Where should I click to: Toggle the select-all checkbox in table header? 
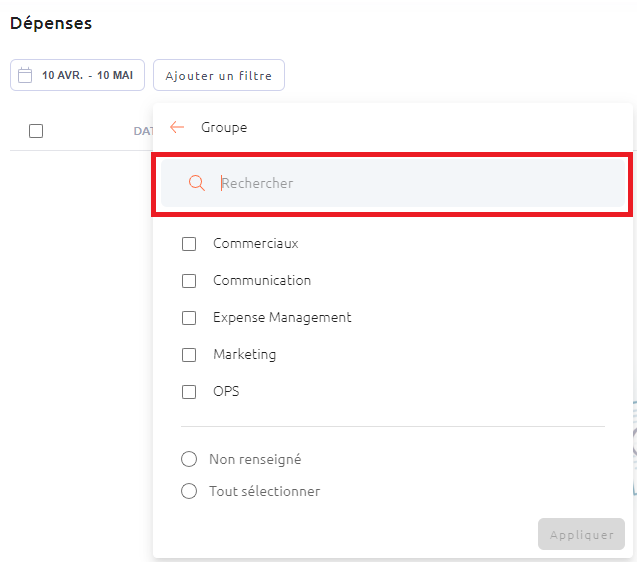36,131
